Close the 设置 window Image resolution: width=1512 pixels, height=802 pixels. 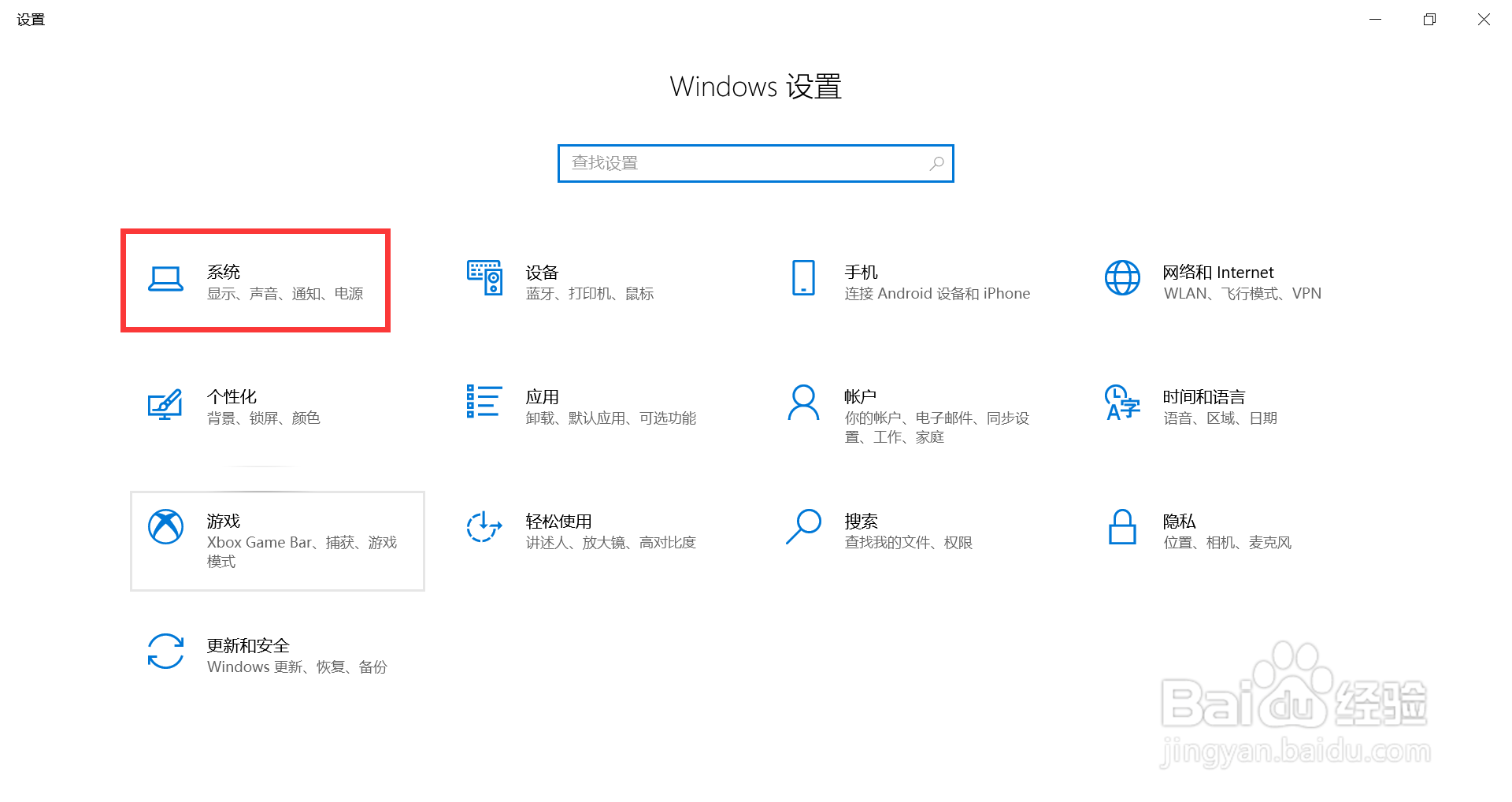[x=1484, y=19]
